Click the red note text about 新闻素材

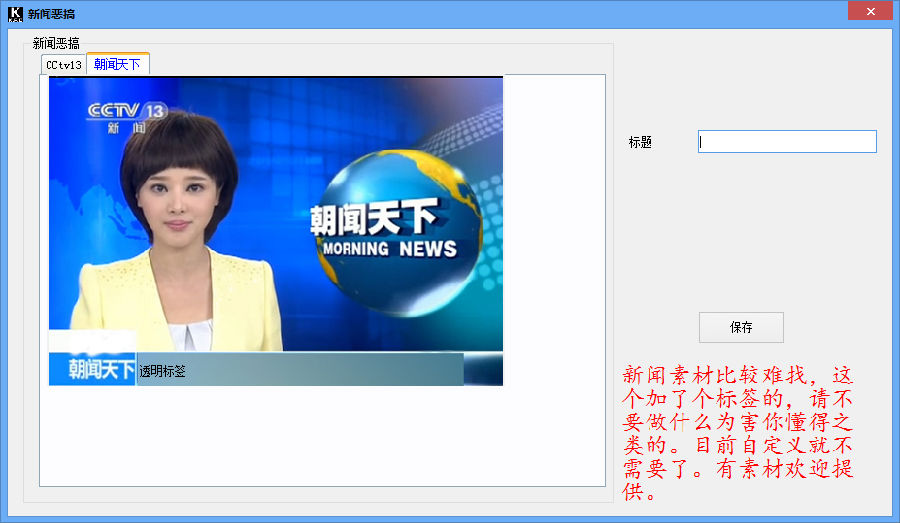[x=739, y=434]
